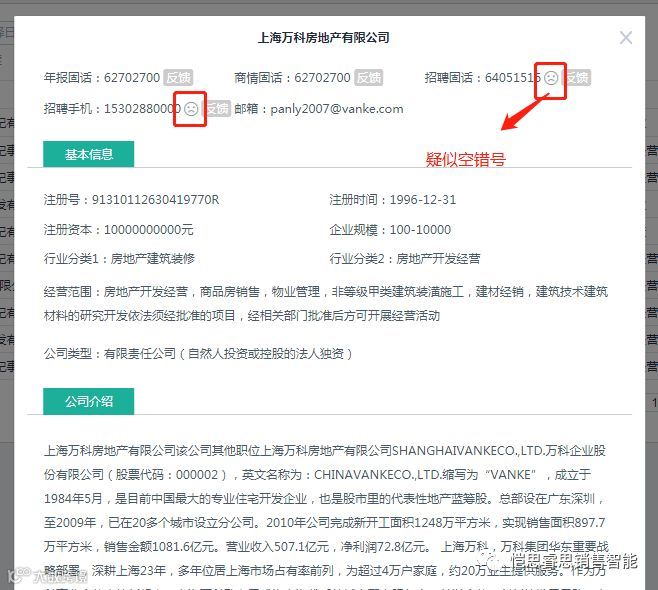Screen dimensions: 658x590
Task: Click the red 疑似空错号 annotation
Action: pyautogui.click(x=465, y=159)
